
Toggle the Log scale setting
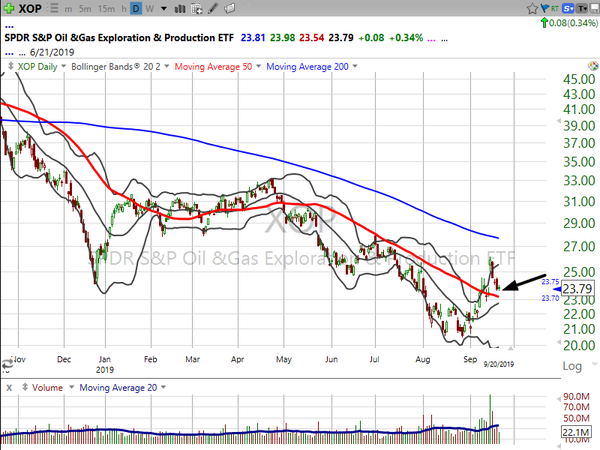[574, 366]
